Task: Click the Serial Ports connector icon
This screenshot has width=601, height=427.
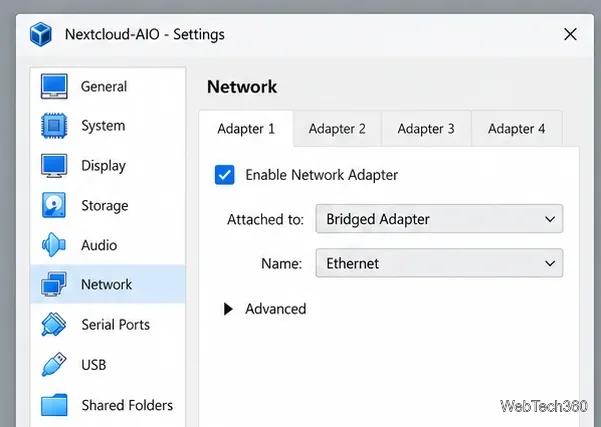Action: point(54,324)
